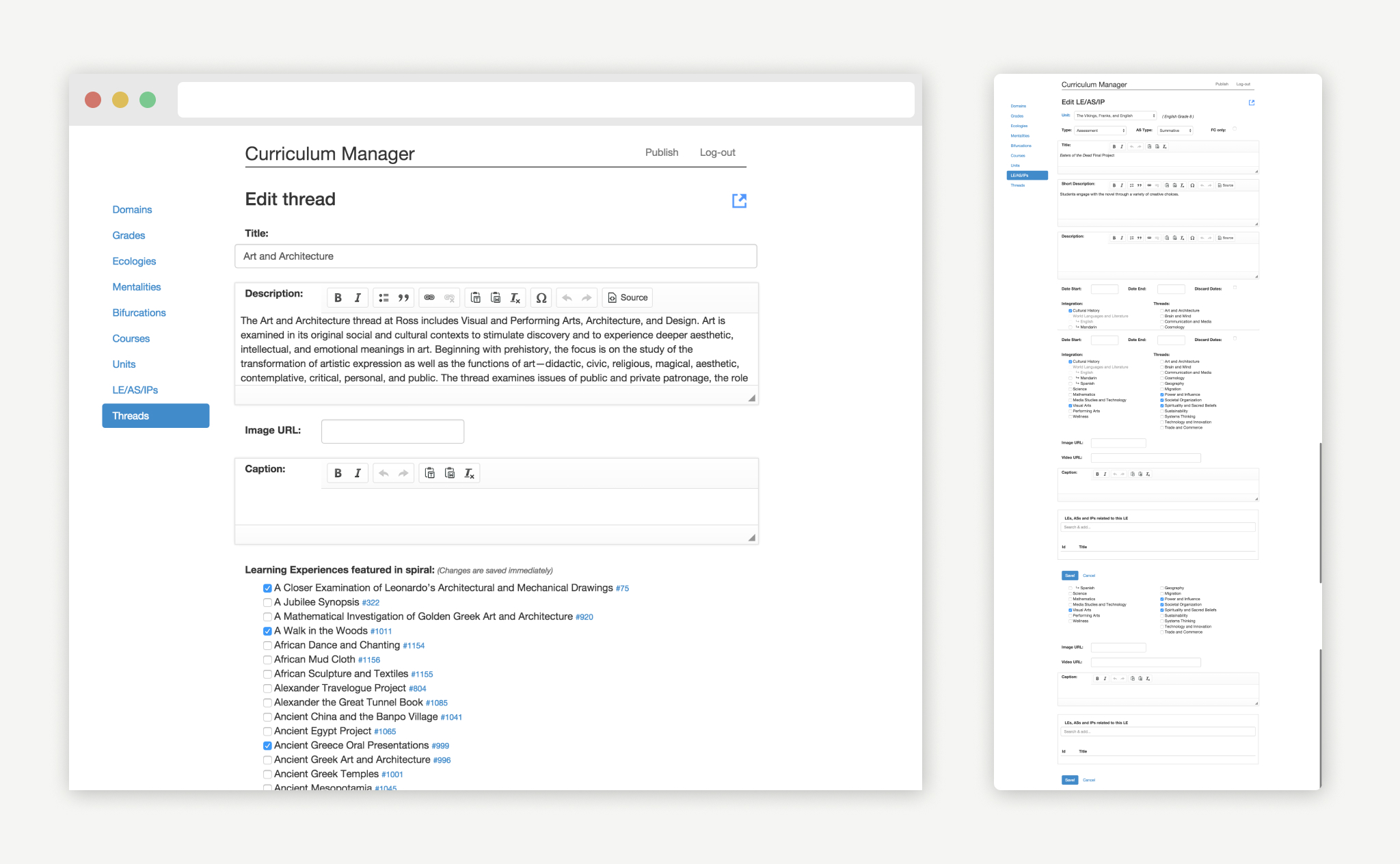Toggle bold in Description editor toolbar
The width and height of the screenshot is (1400, 864).
tap(338, 298)
